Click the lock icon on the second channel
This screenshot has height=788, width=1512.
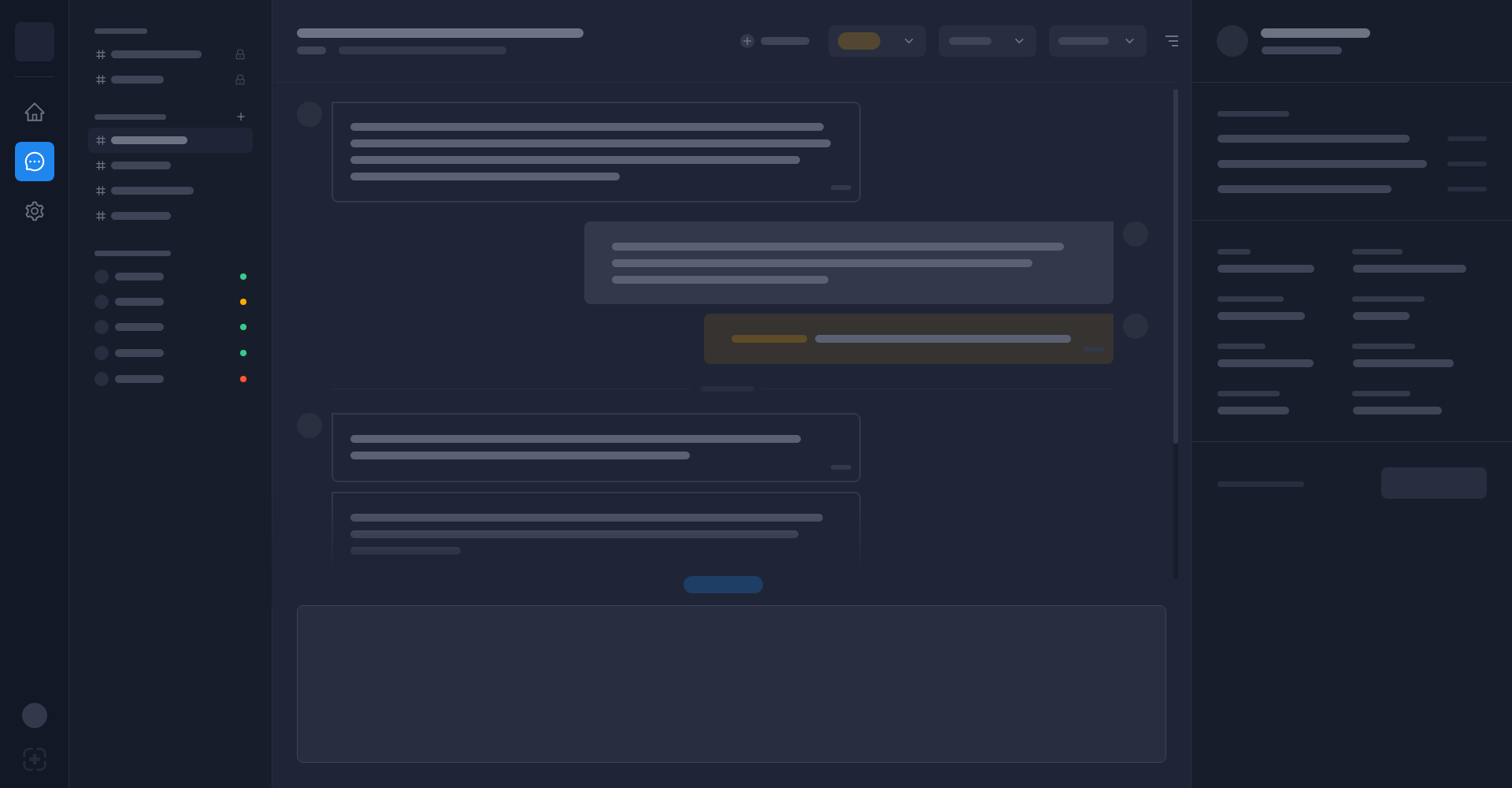(x=240, y=80)
